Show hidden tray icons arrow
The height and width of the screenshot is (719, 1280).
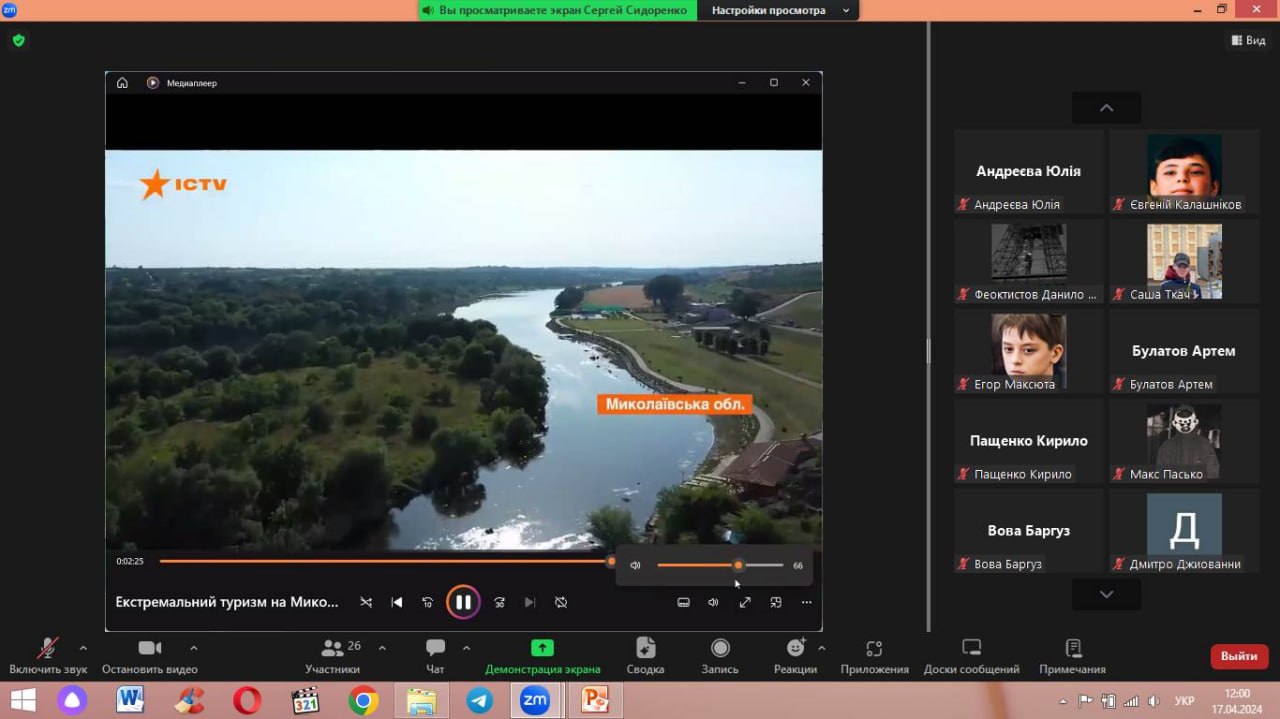pos(1063,701)
